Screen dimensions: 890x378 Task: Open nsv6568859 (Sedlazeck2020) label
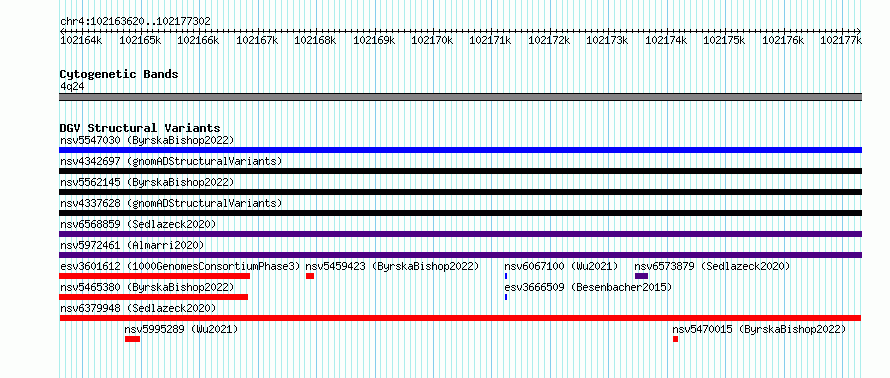pyautogui.click(x=138, y=224)
